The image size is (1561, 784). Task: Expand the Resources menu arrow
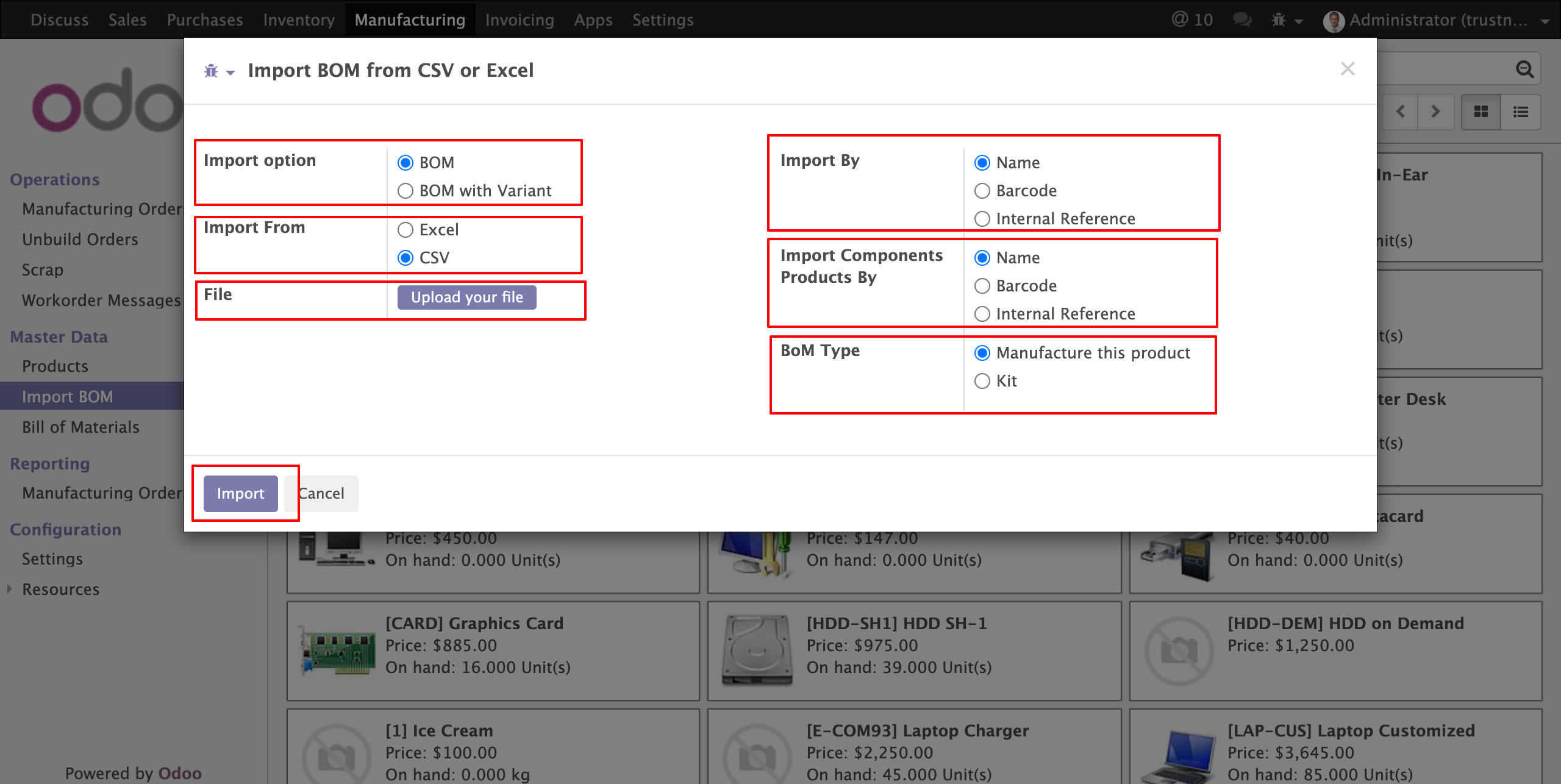(10, 589)
